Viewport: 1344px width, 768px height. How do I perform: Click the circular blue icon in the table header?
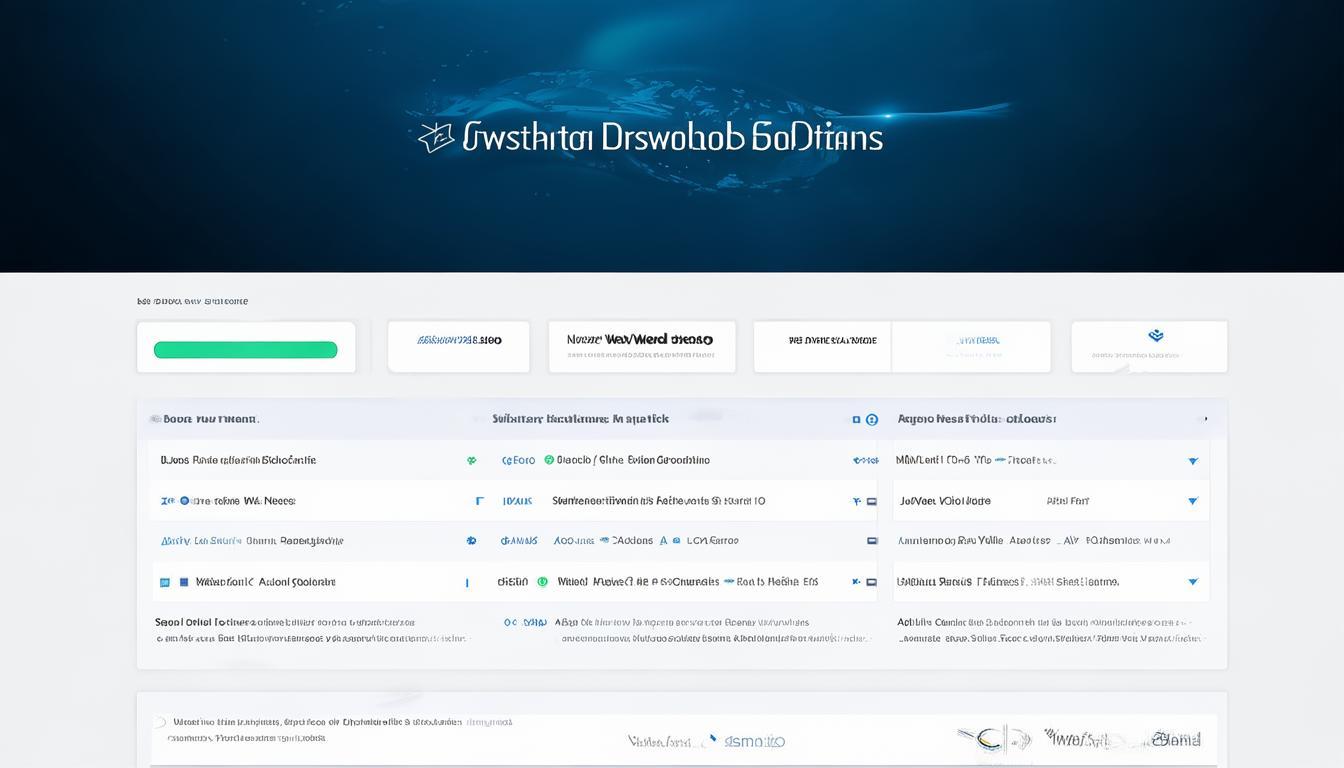pyautogui.click(x=872, y=420)
